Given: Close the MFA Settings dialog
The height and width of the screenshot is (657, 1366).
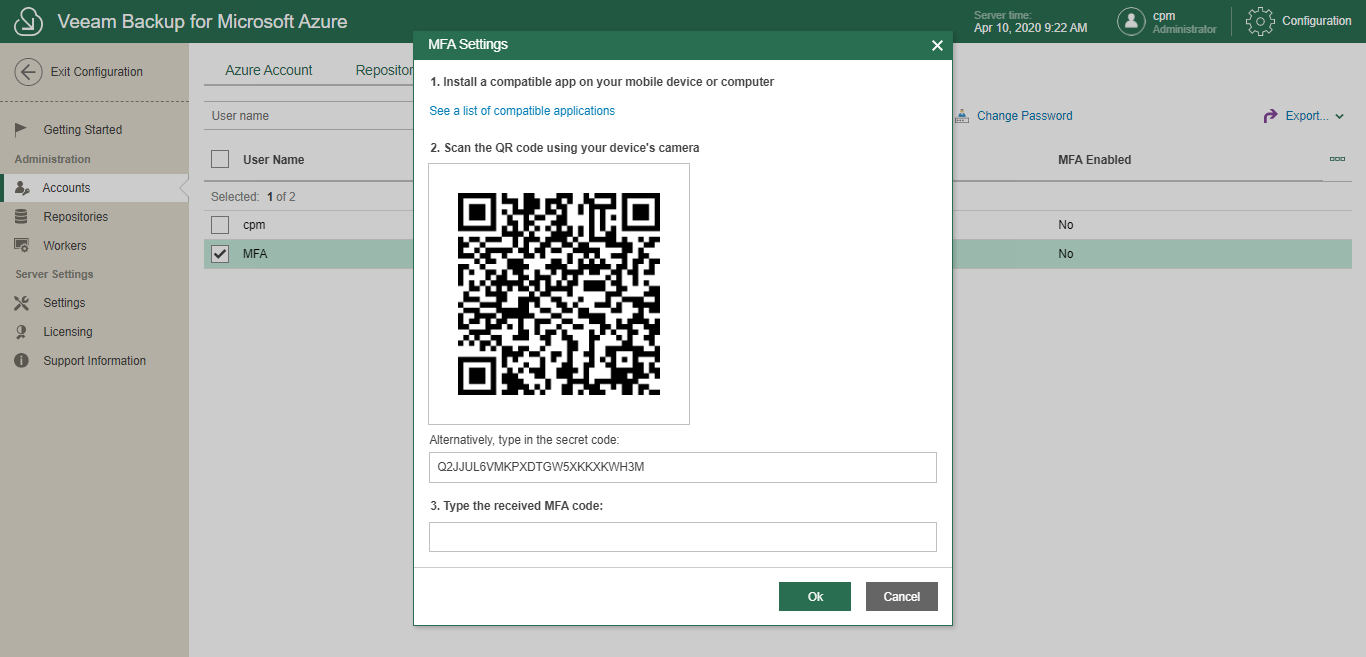Looking at the screenshot, I should click(937, 45).
